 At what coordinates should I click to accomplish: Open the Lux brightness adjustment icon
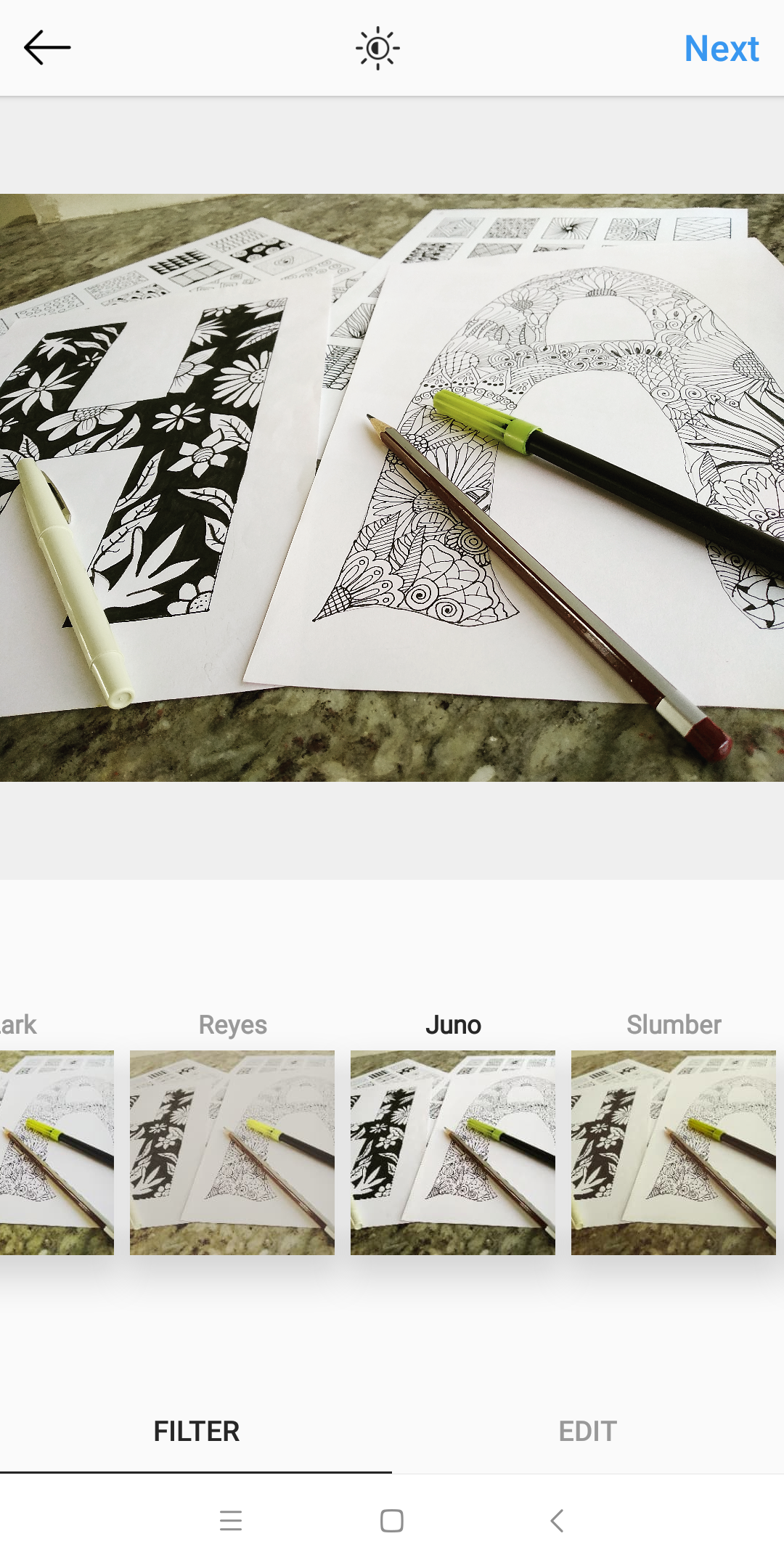coord(377,48)
